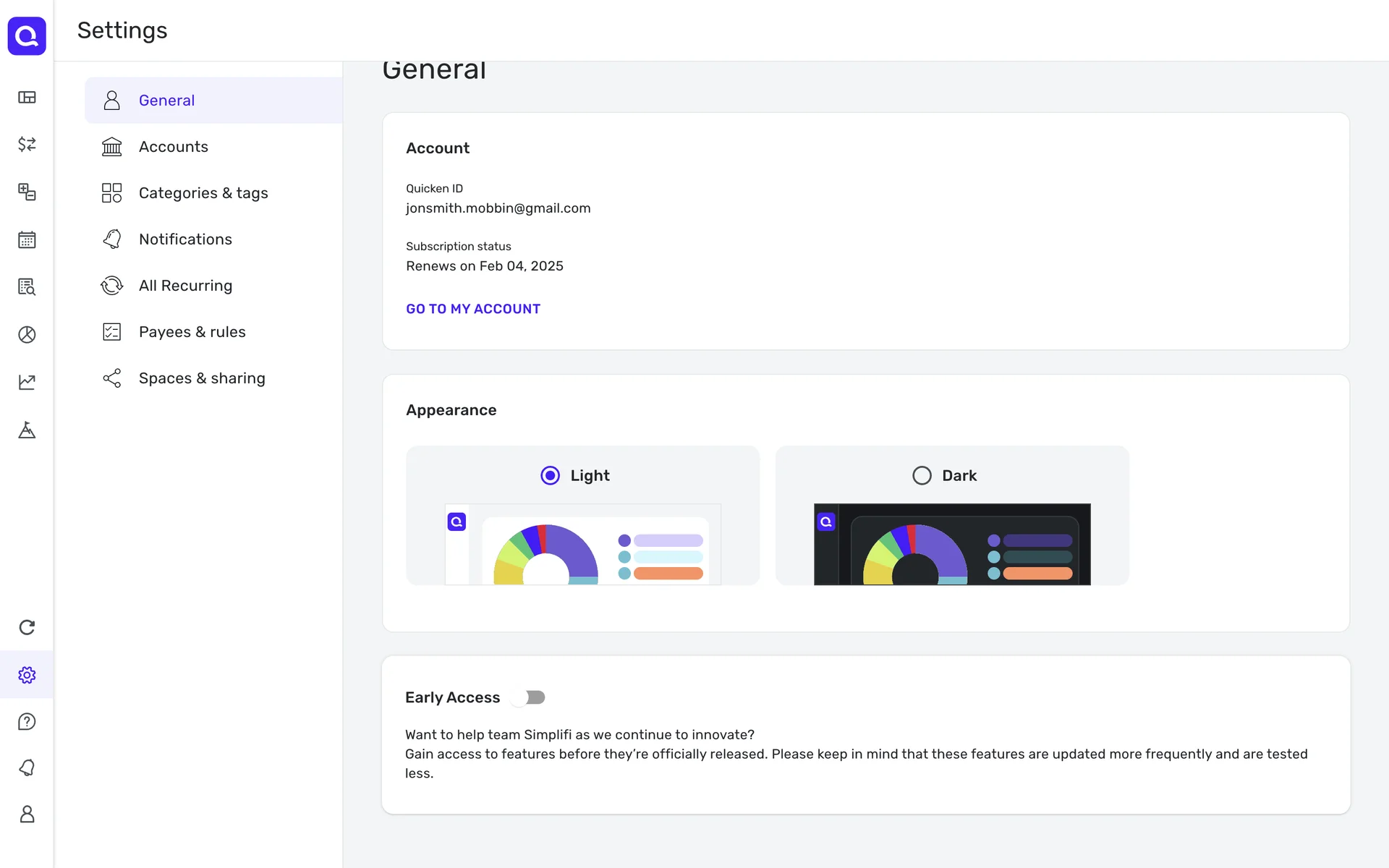The image size is (1389, 868).
Task: Click the refresh icon in left rail
Action: (27, 627)
